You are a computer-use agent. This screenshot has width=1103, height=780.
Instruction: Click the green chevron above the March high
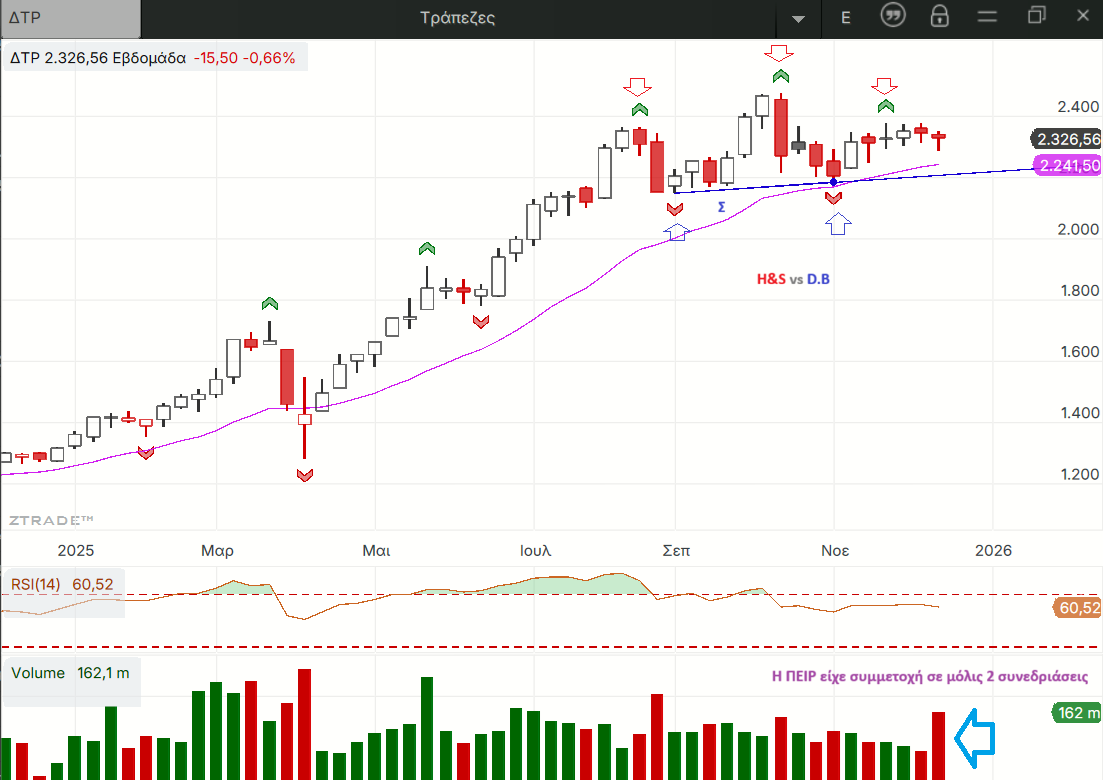[x=269, y=303]
